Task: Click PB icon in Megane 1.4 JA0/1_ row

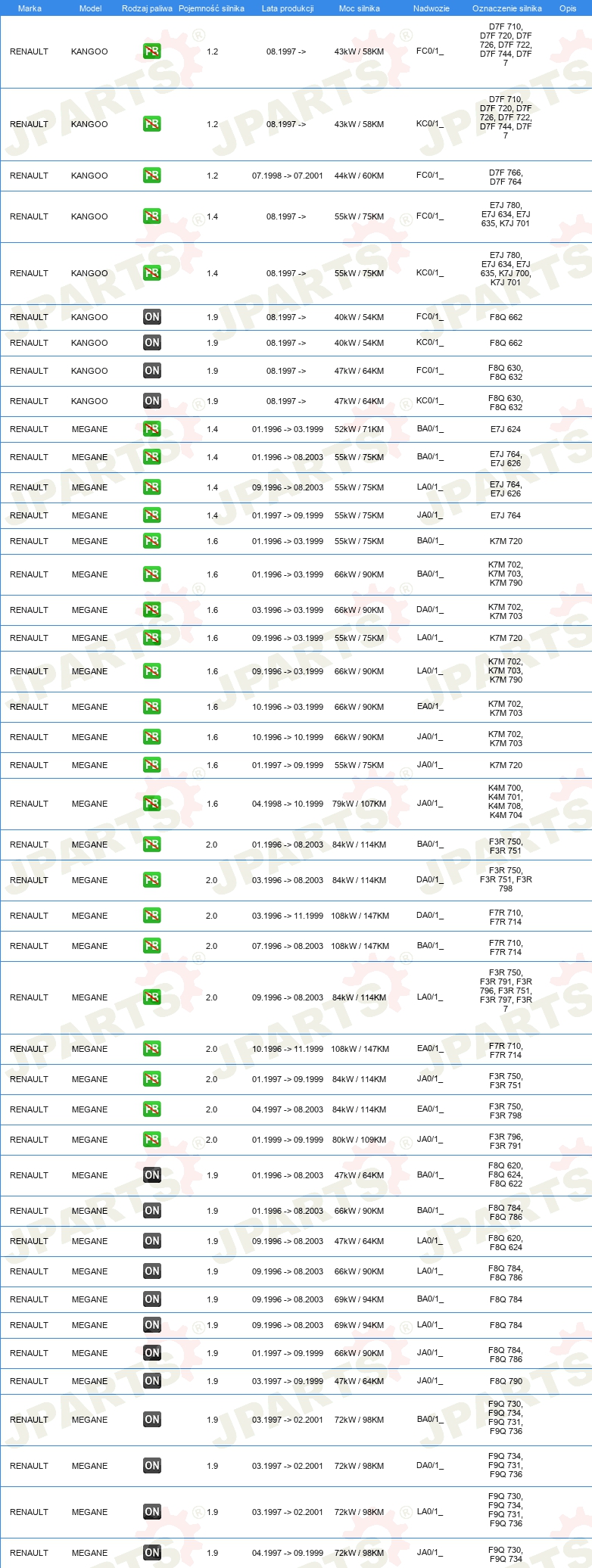Action: click(151, 515)
